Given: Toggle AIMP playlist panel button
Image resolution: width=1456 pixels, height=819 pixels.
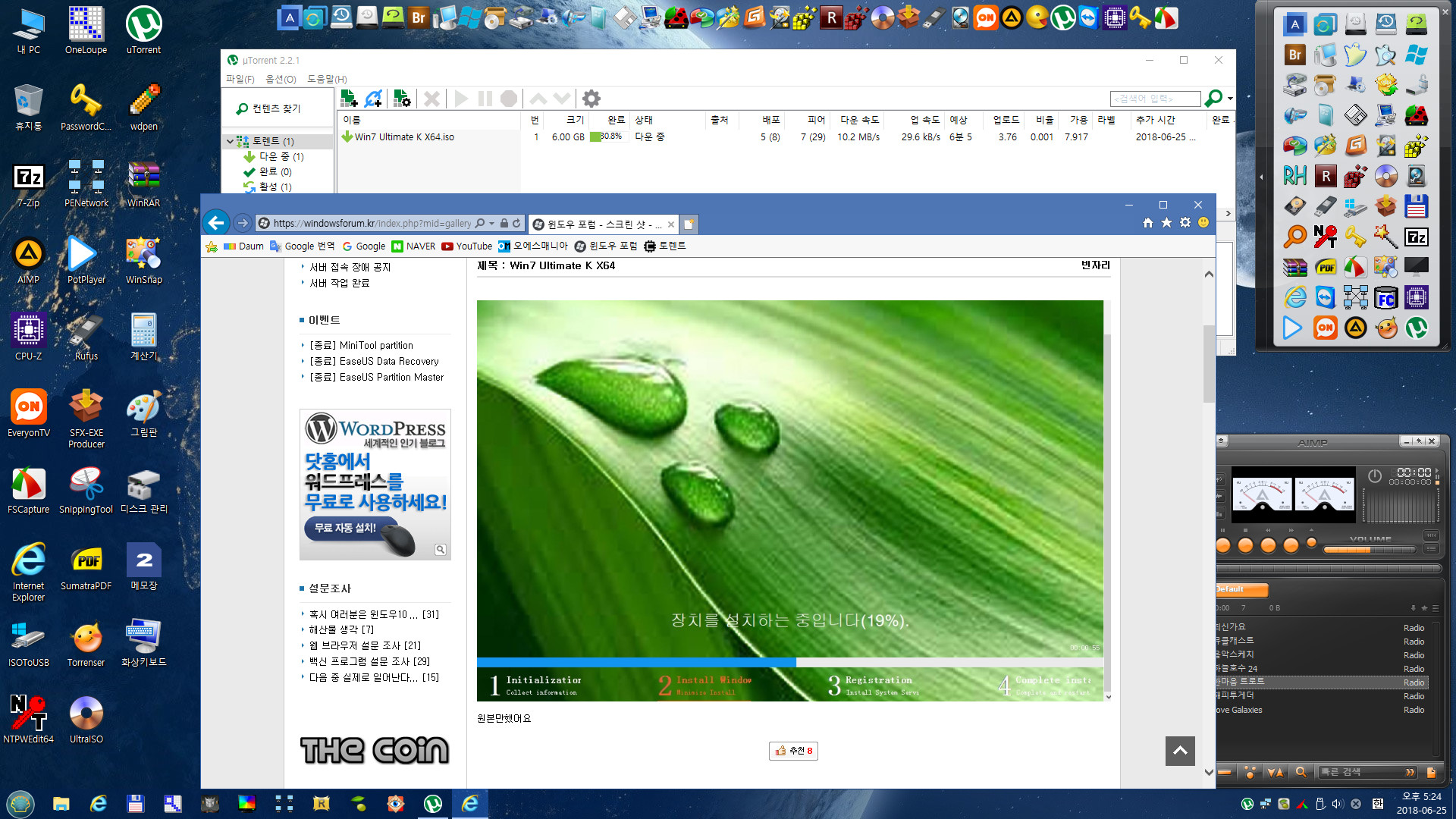Looking at the screenshot, I should [1431, 548].
